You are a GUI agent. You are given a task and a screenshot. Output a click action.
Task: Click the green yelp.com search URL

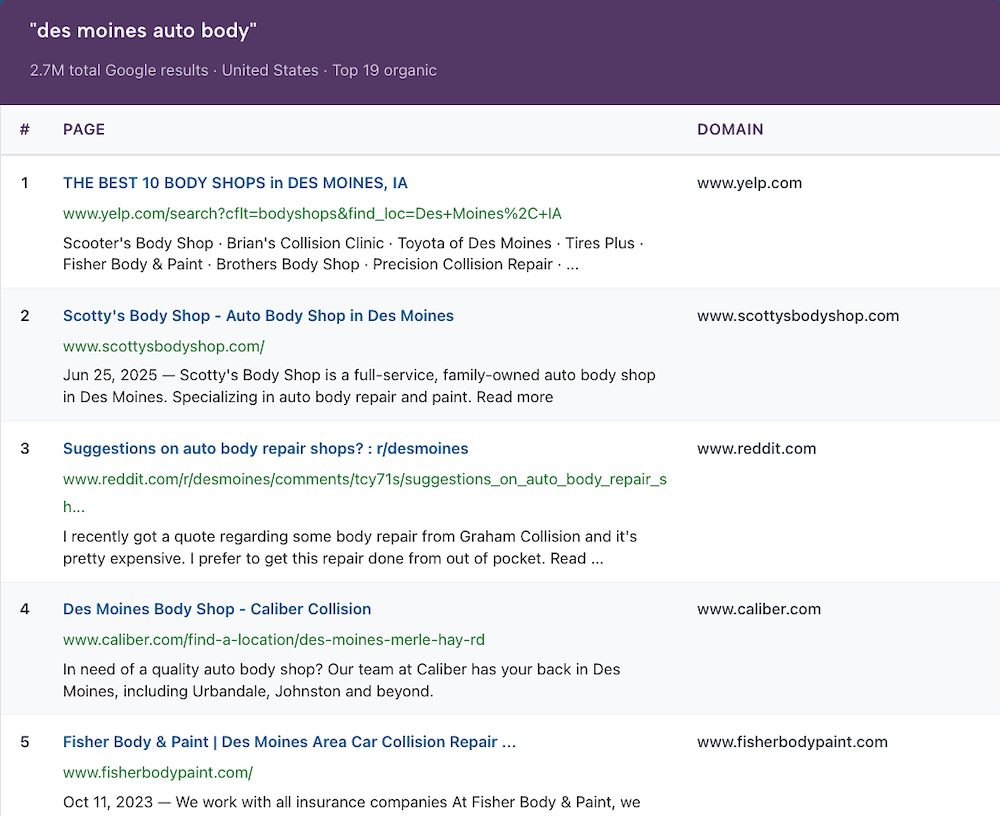(312, 214)
